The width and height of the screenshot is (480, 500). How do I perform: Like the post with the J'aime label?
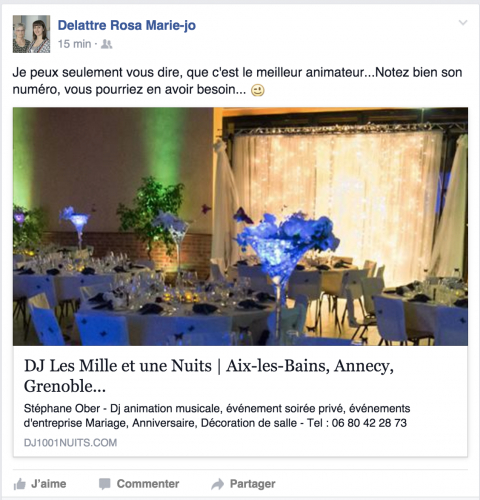[49, 484]
